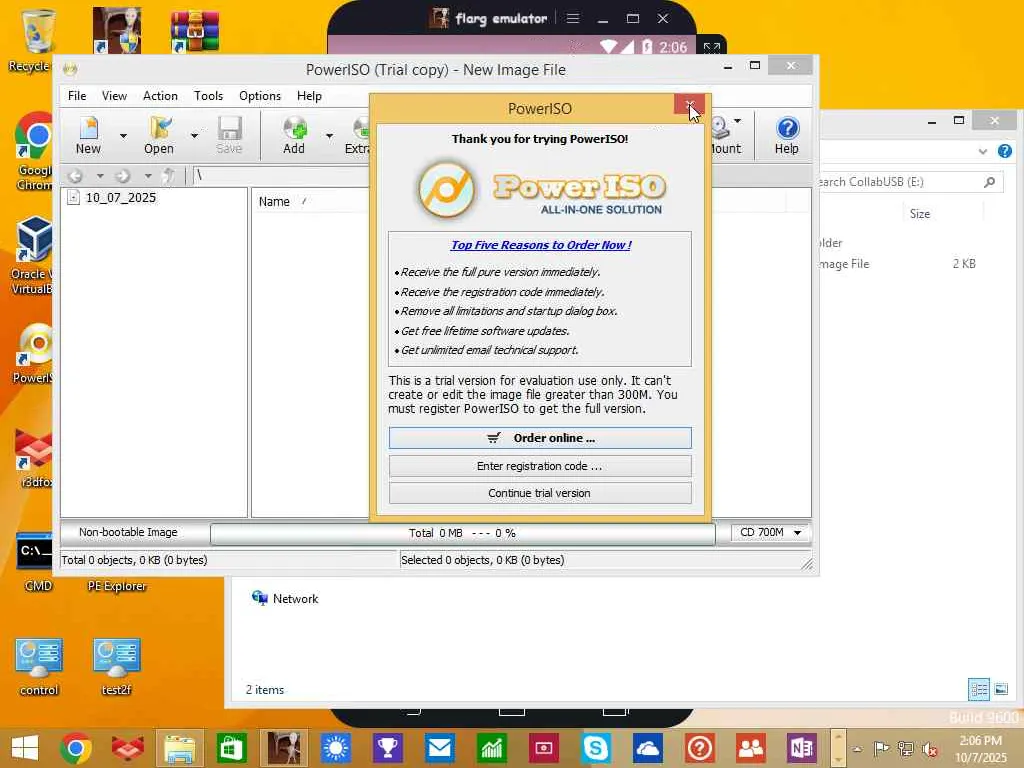Expand the Open button dropdown arrow

pos(194,136)
